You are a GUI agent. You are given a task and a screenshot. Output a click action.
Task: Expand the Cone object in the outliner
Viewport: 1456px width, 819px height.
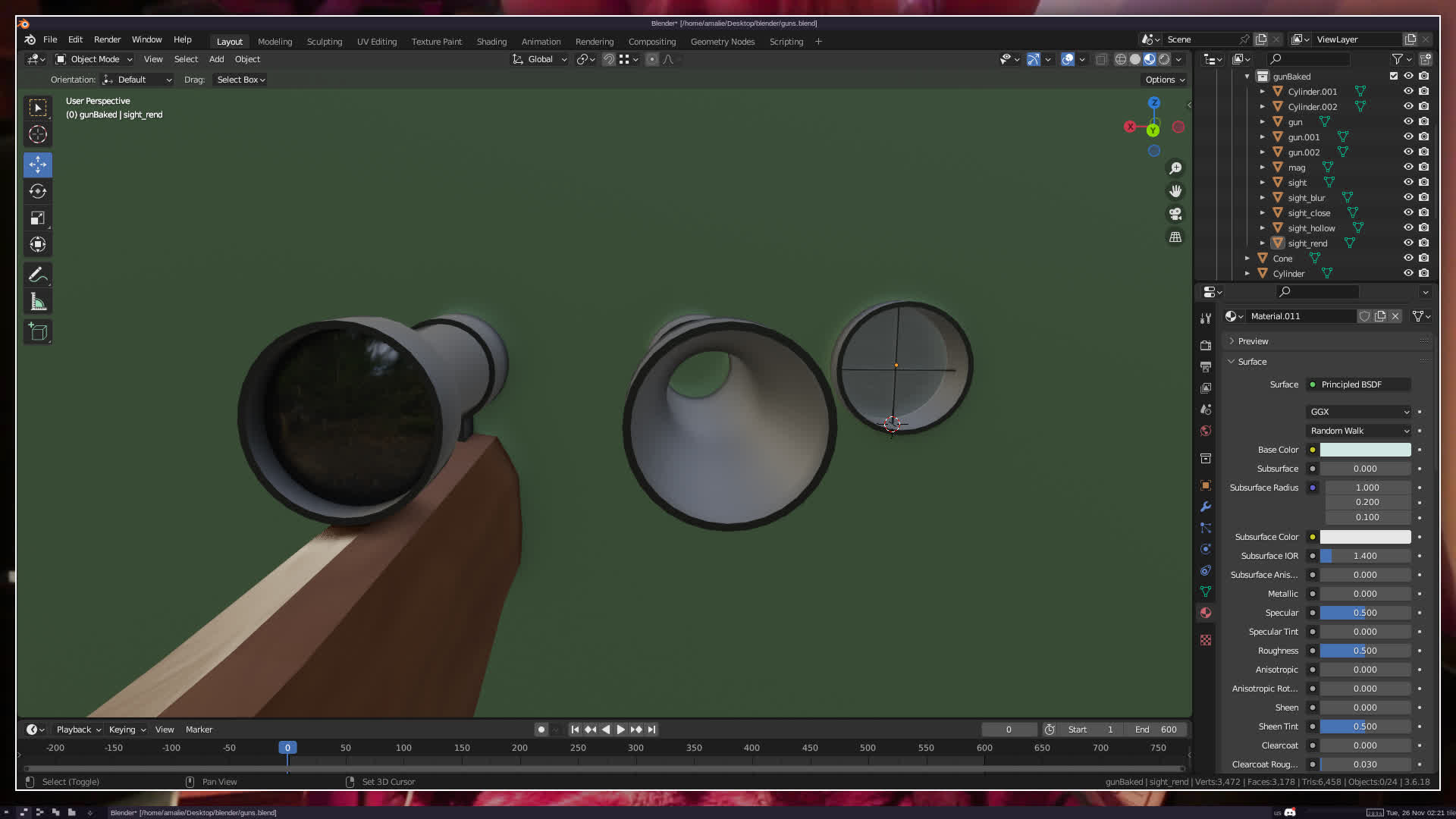coord(1247,259)
